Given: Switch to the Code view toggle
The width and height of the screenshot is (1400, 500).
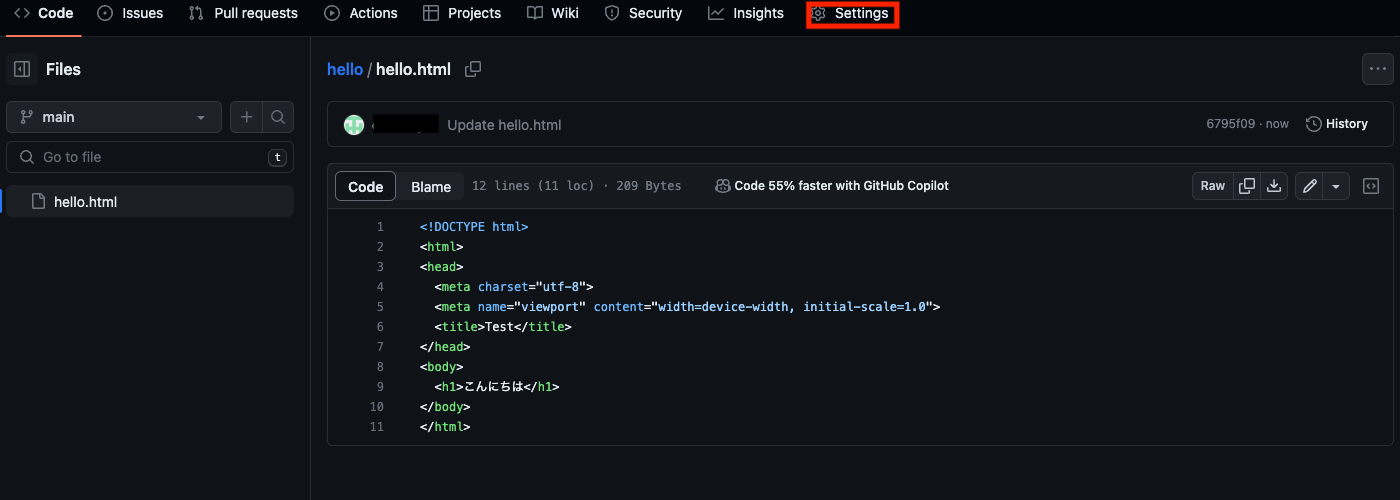Looking at the screenshot, I should click(x=366, y=186).
